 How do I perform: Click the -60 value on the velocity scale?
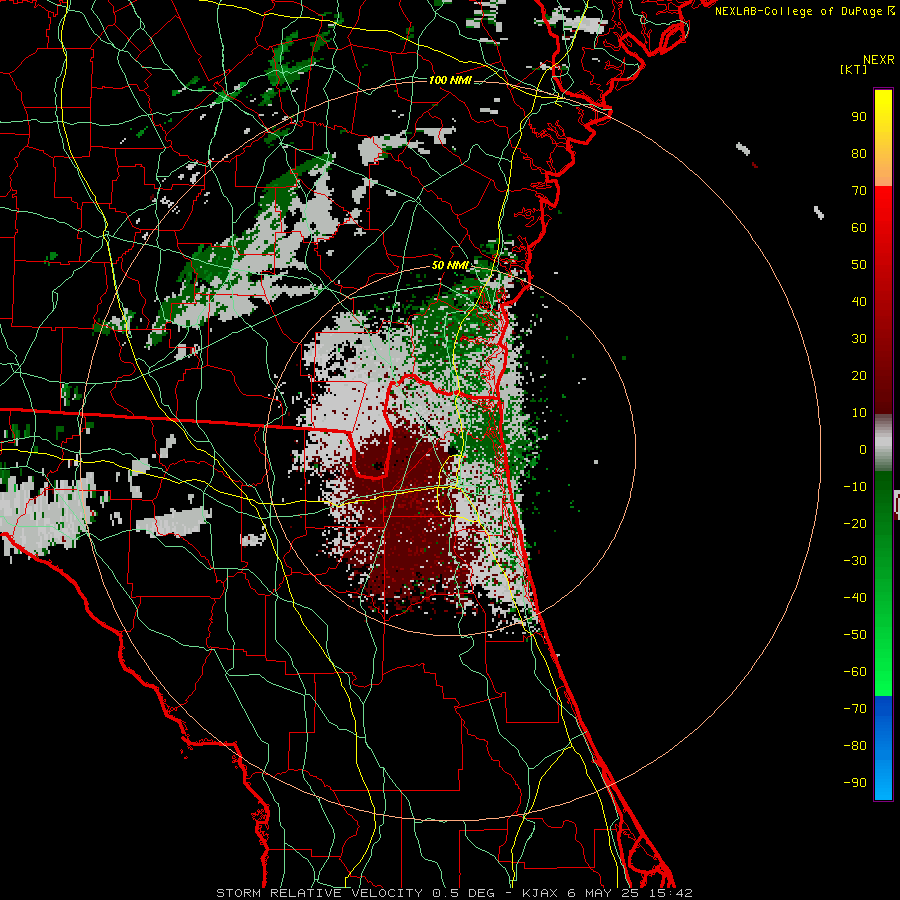click(x=855, y=672)
